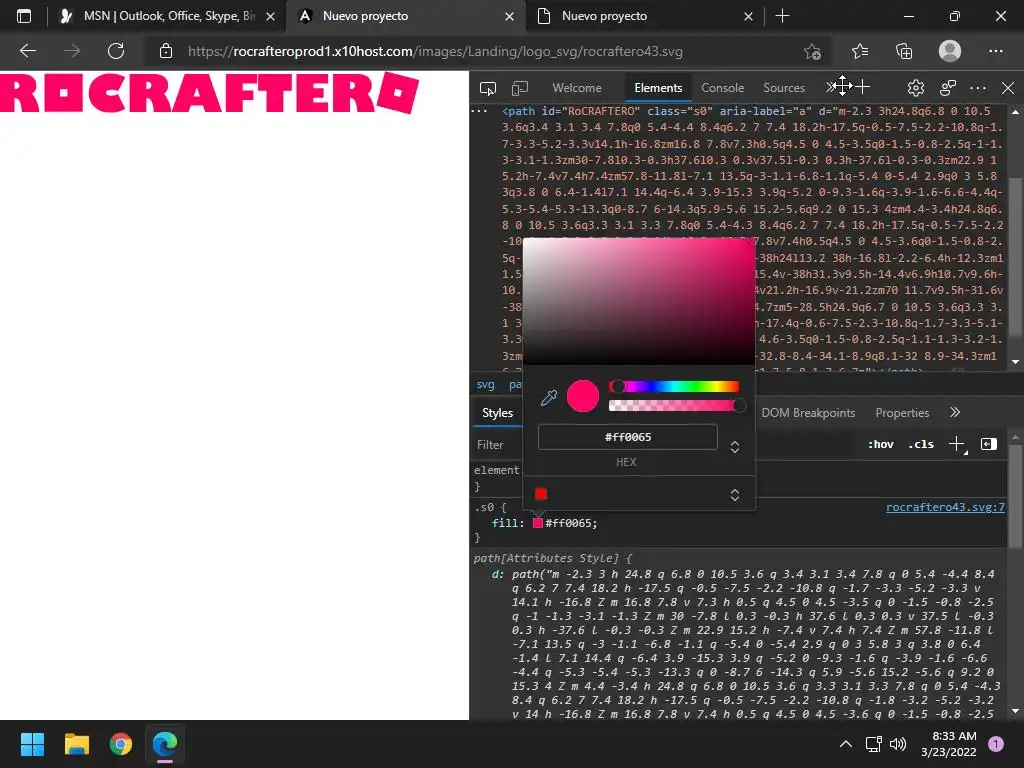The width and height of the screenshot is (1024, 768).
Task: Pick a color with the eyedropper
Action: pos(549,397)
